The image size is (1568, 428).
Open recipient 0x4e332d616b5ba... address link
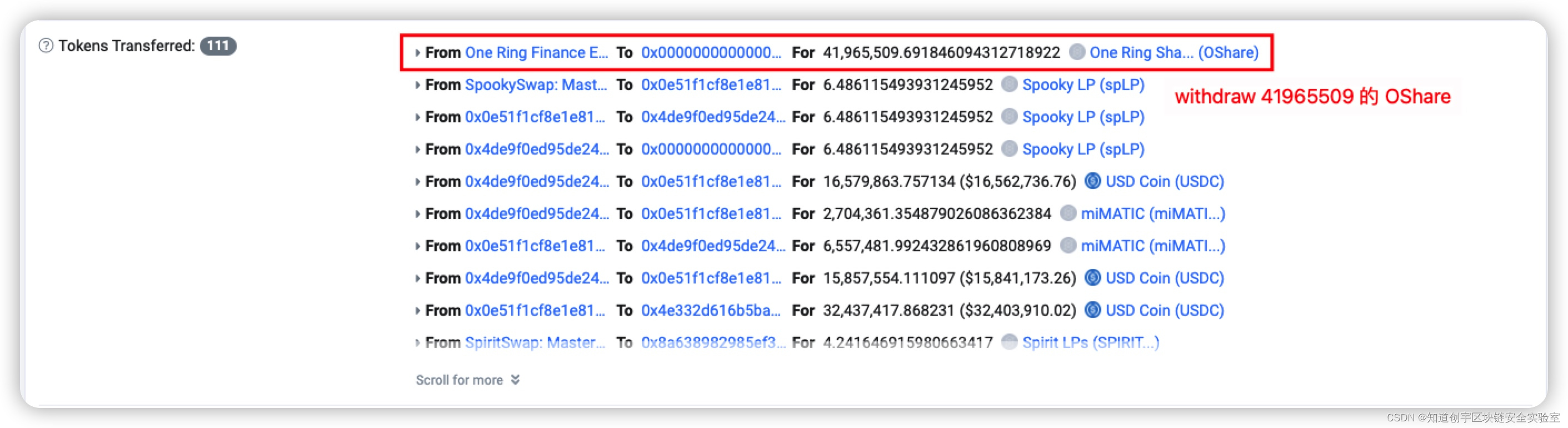click(711, 311)
